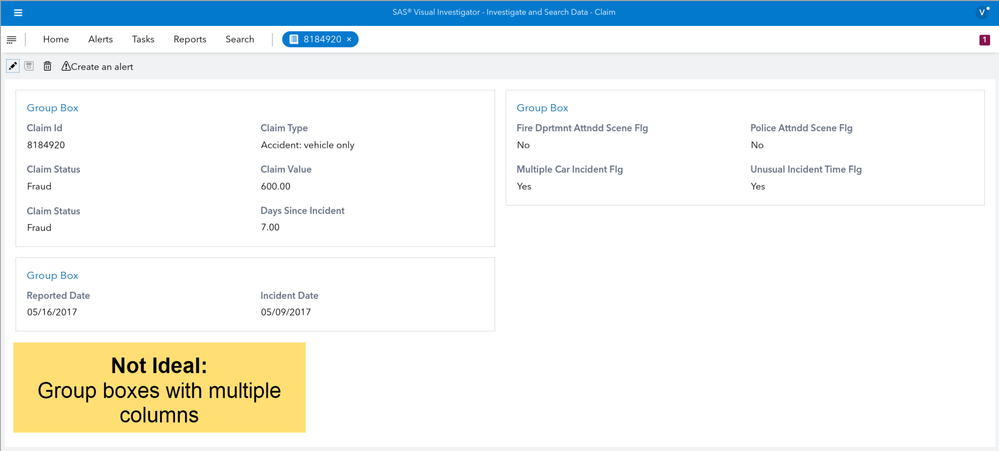Click the trash delete icon
Viewport: 999px width, 451px height.
tap(47, 67)
